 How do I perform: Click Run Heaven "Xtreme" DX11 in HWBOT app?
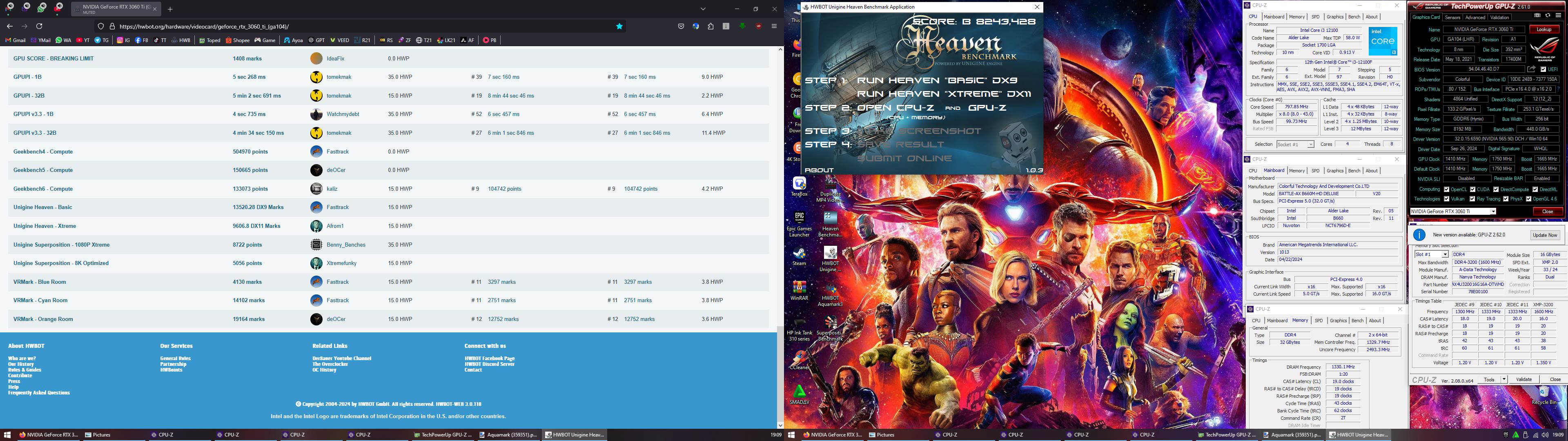[944, 94]
